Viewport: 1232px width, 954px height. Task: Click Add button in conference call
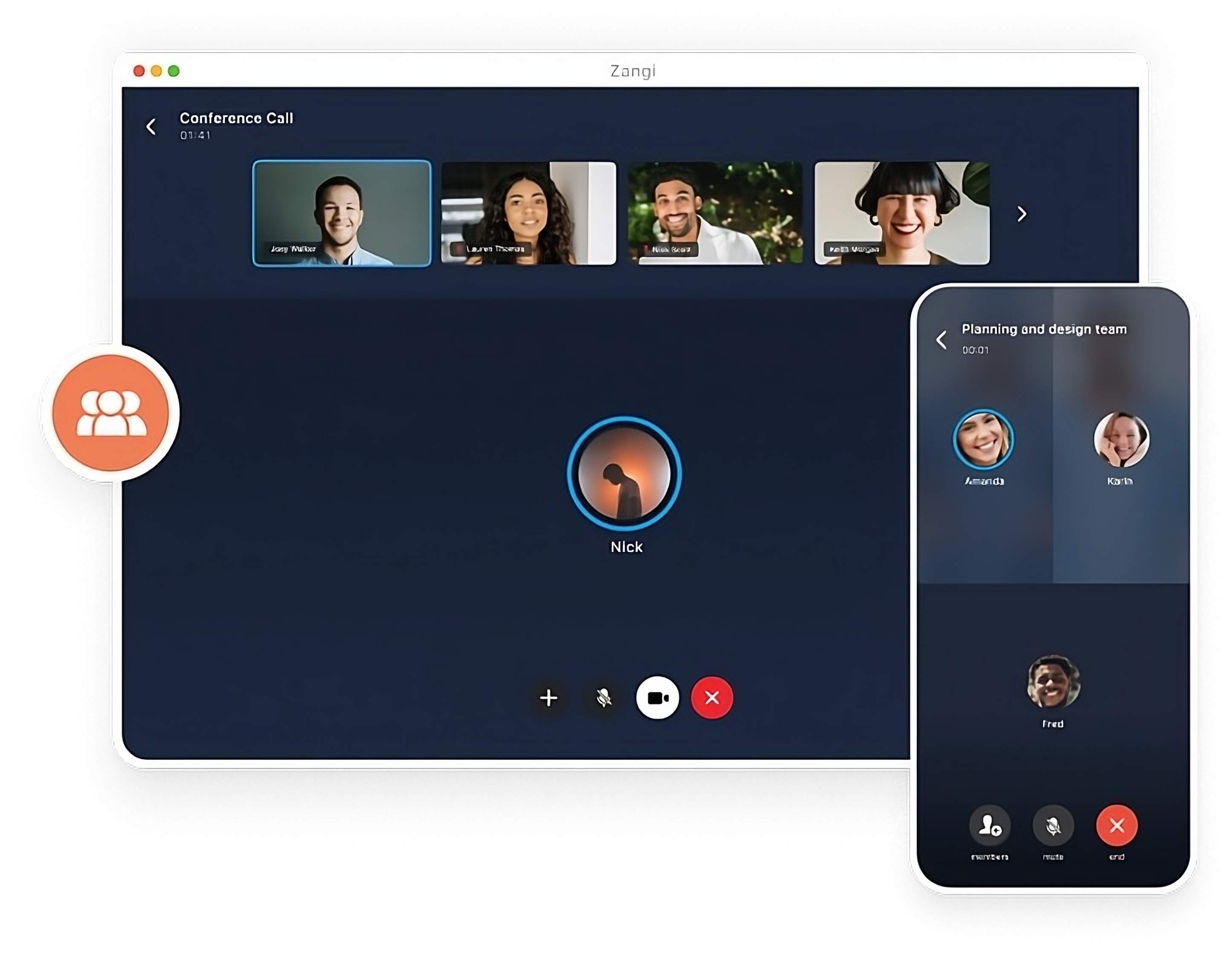(549, 698)
